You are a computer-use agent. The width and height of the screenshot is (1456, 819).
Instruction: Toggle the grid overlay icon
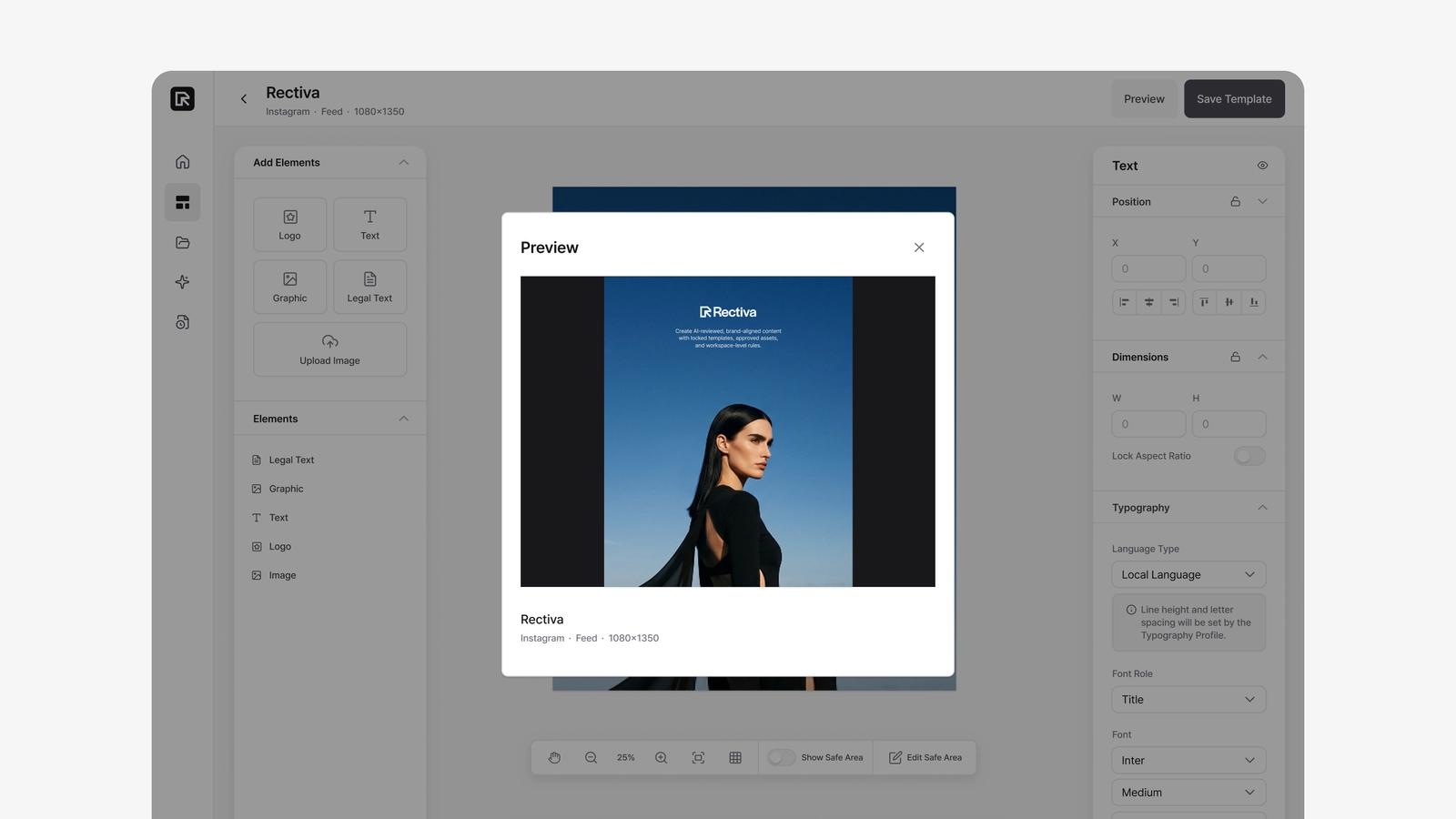click(x=735, y=757)
